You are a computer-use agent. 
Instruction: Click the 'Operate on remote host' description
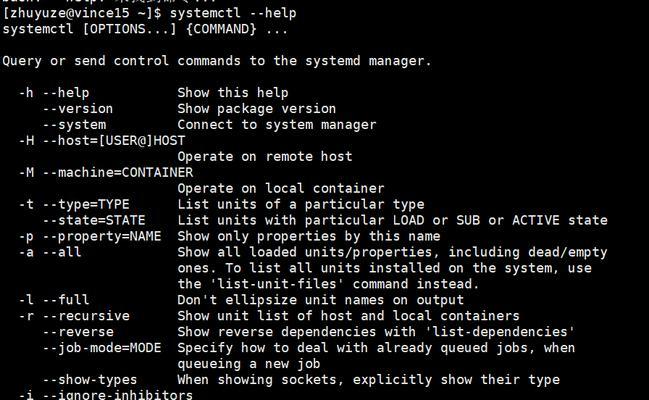[x=265, y=157]
